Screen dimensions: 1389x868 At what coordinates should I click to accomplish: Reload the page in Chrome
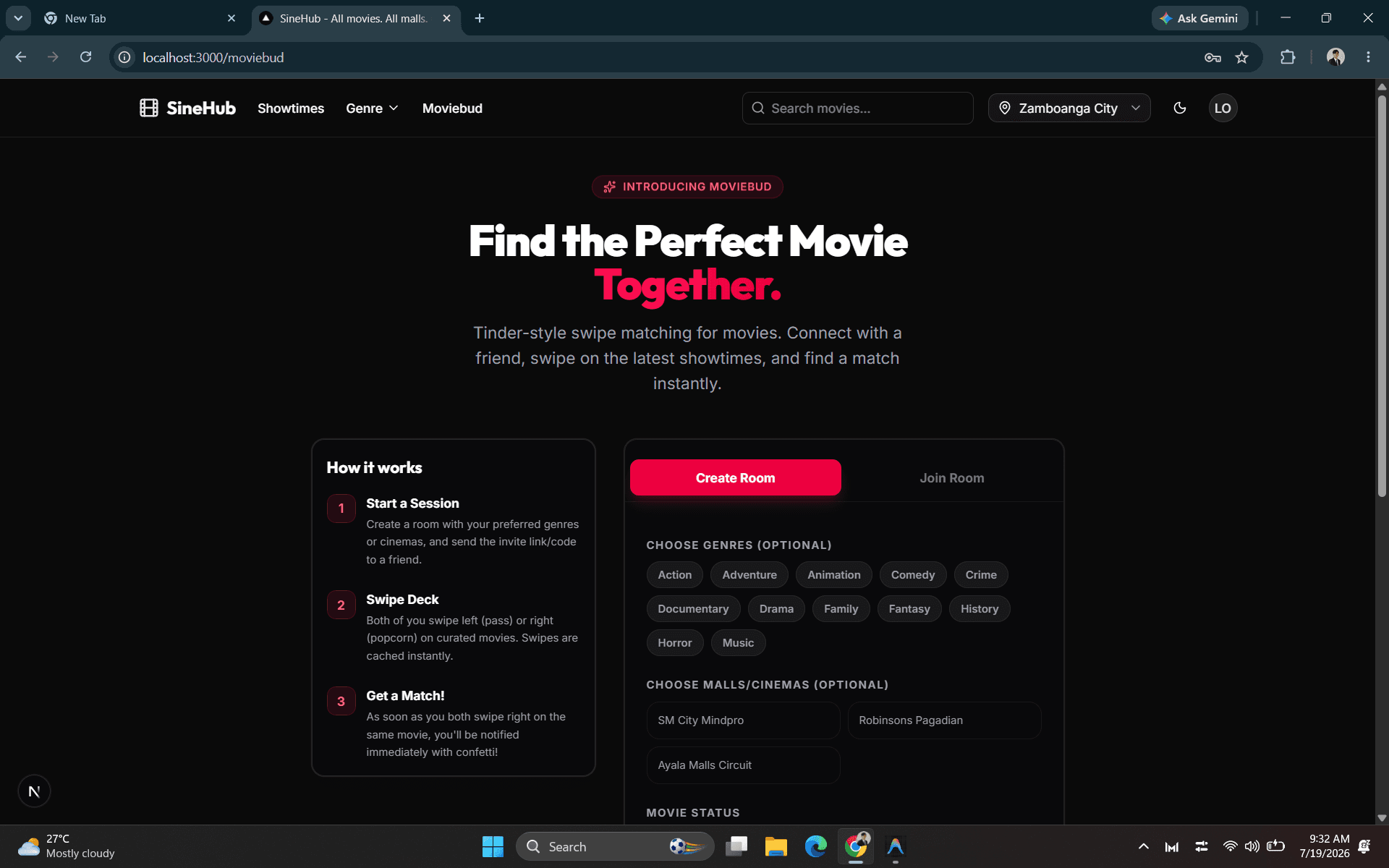point(85,57)
